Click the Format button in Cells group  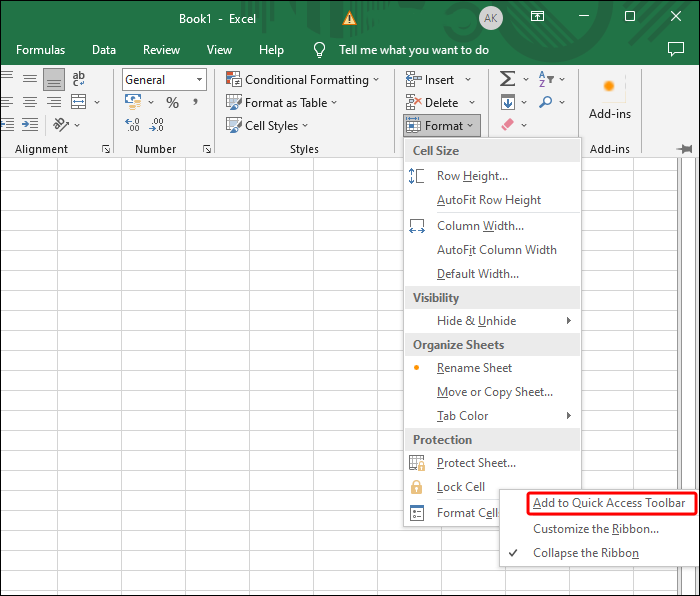pos(442,125)
